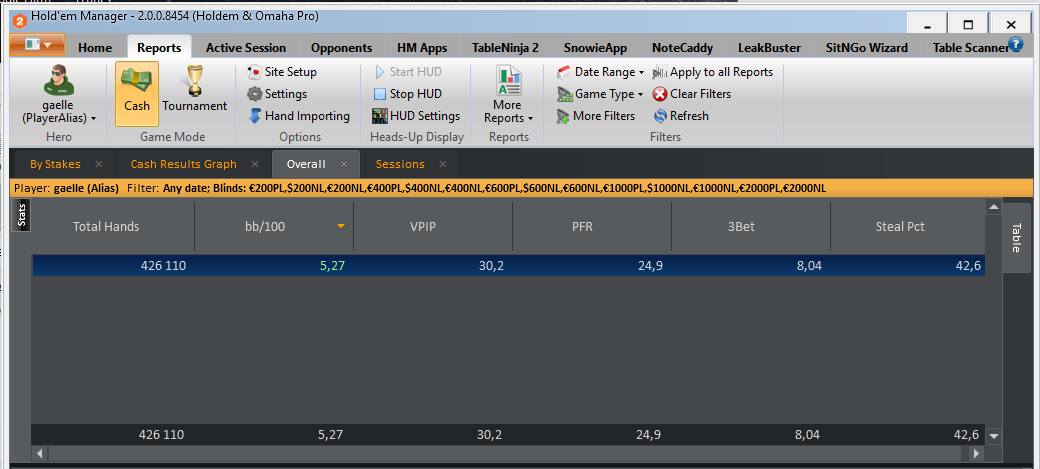Open the Table side panel tab
Viewport: 1040px width, 469px height.
pyautogui.click(x=1015, y=237)
